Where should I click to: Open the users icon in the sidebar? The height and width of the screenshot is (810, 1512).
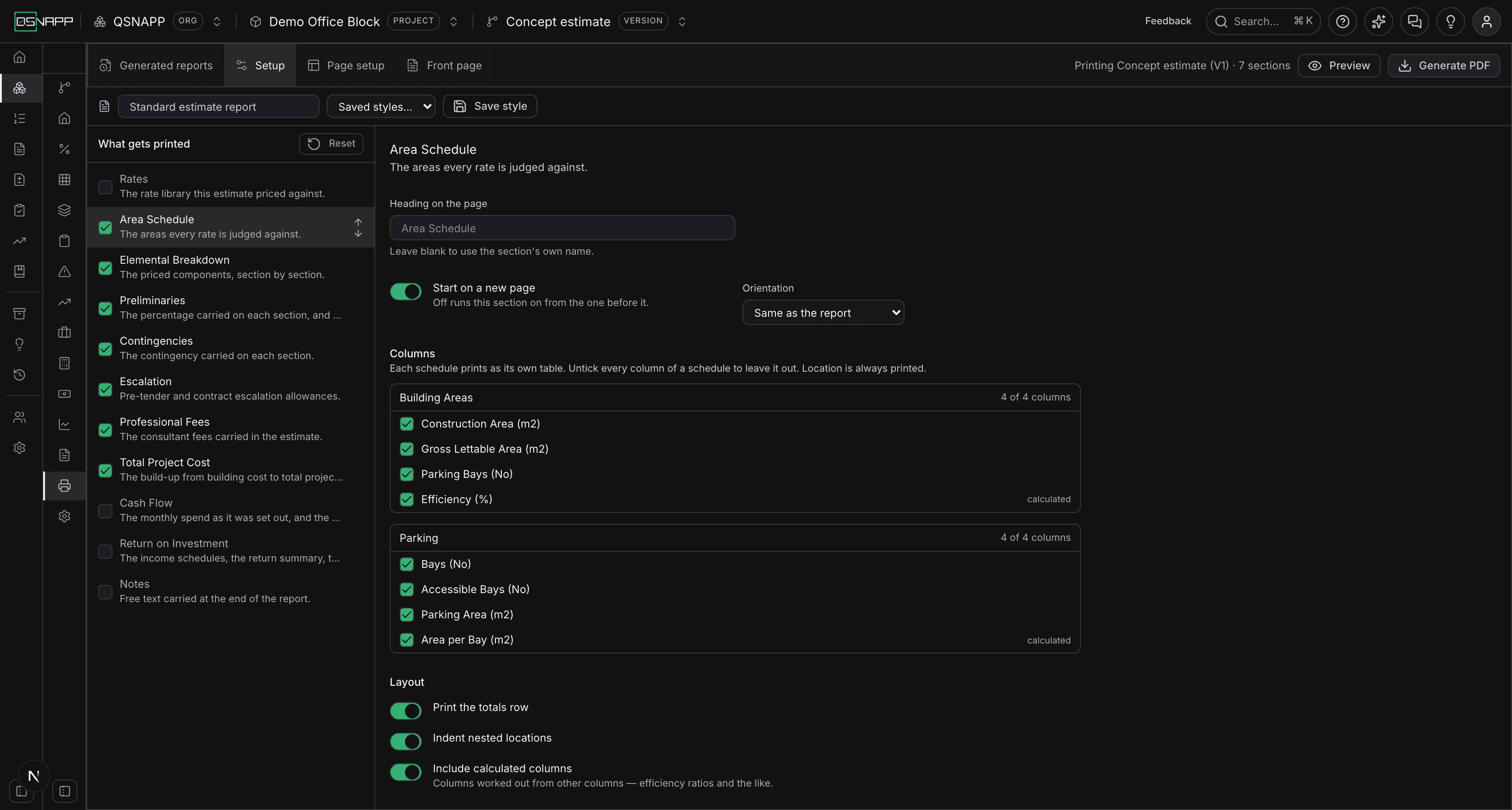point(19,417)
